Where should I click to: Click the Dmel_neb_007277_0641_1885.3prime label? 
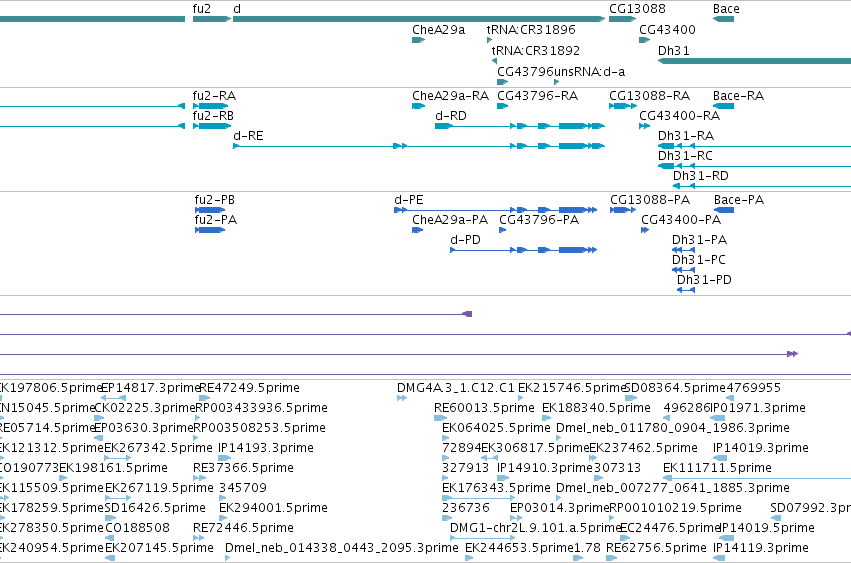(672, 488)
